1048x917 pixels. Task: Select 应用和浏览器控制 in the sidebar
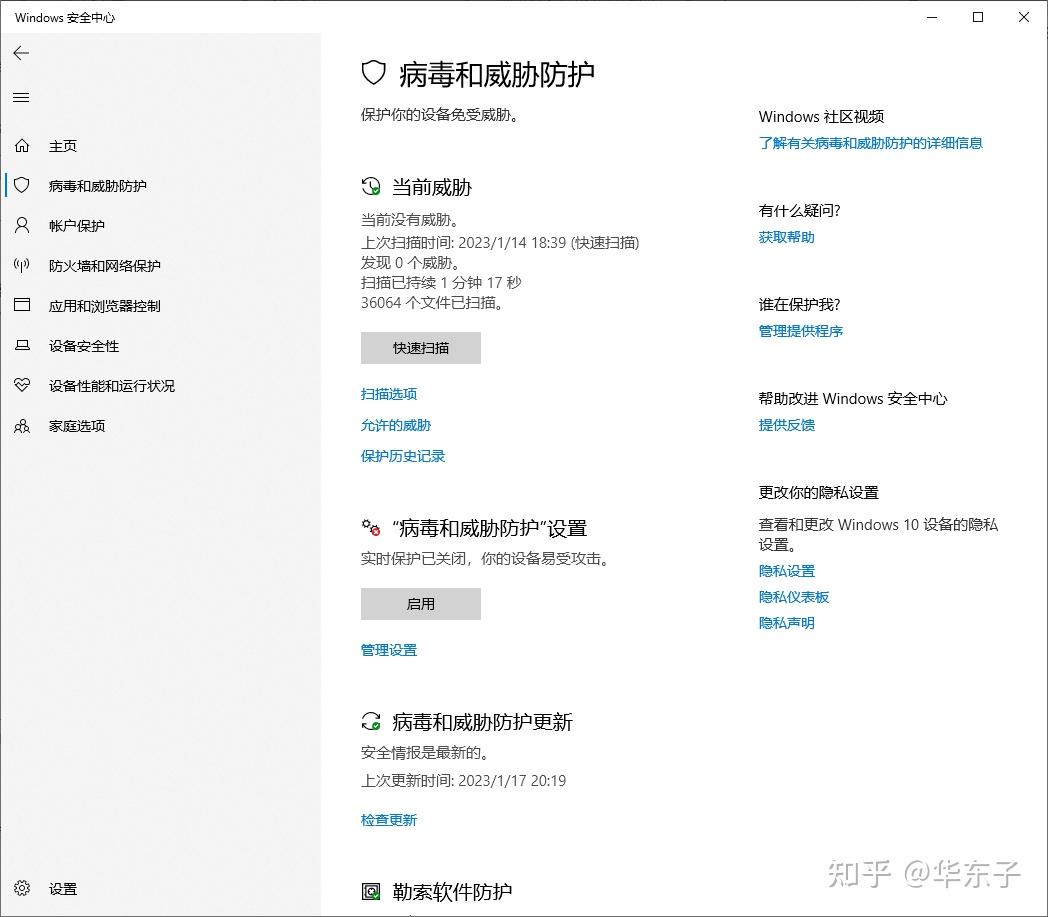click(160, 305)
